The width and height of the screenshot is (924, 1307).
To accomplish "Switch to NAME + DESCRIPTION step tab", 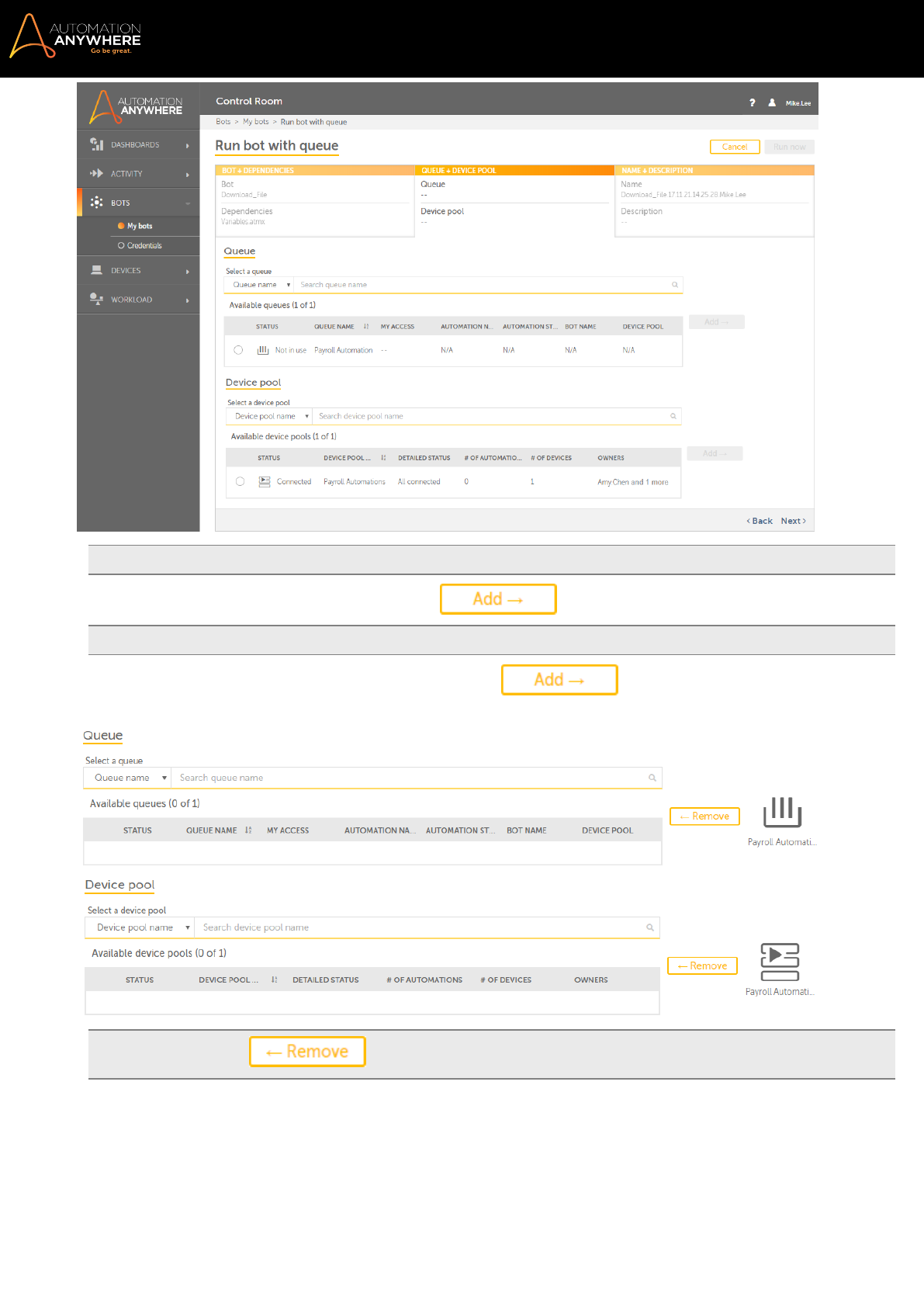I will tap(715, 170).
